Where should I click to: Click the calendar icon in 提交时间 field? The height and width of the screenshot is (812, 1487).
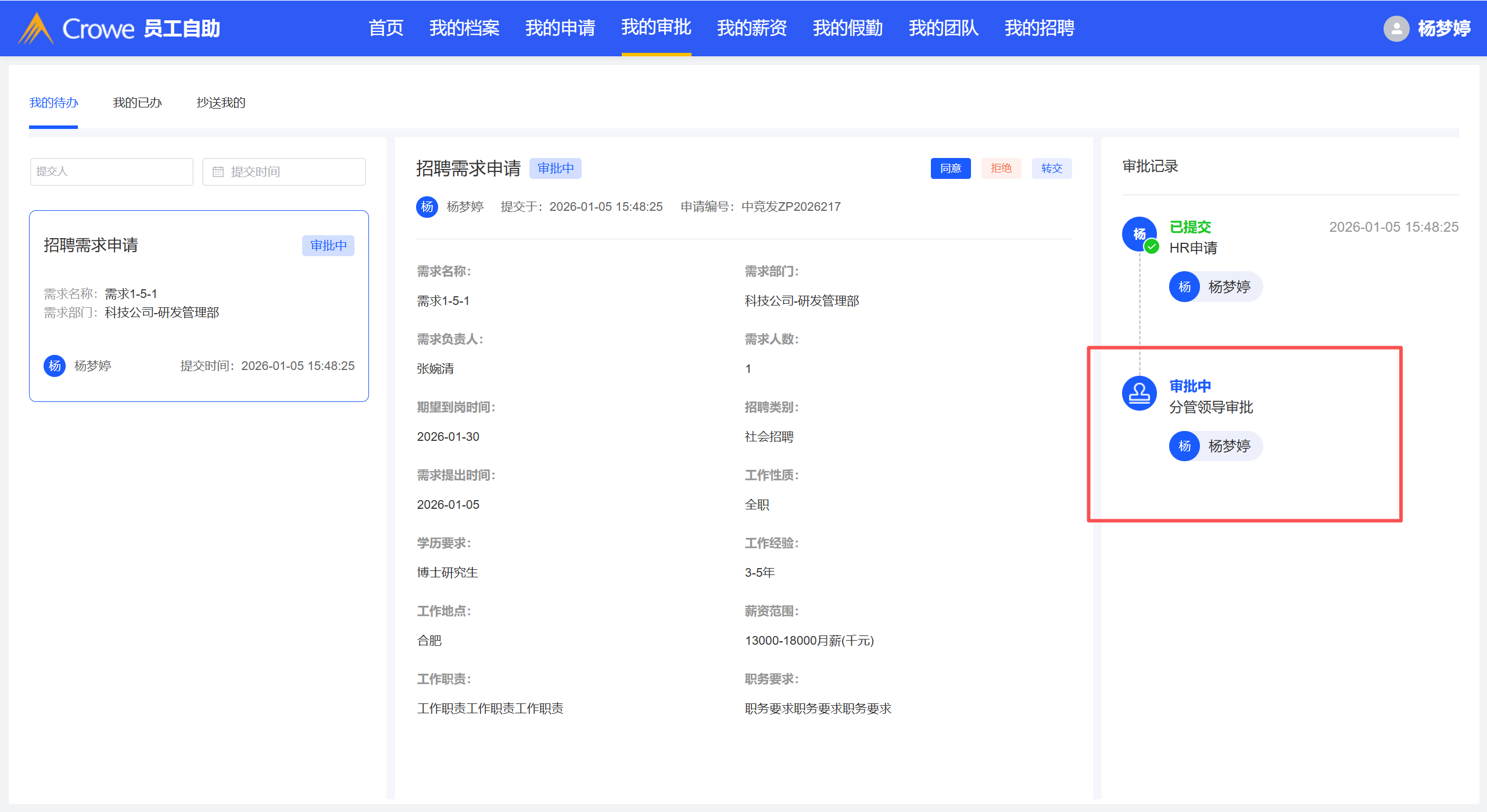[x=218, y=172]
